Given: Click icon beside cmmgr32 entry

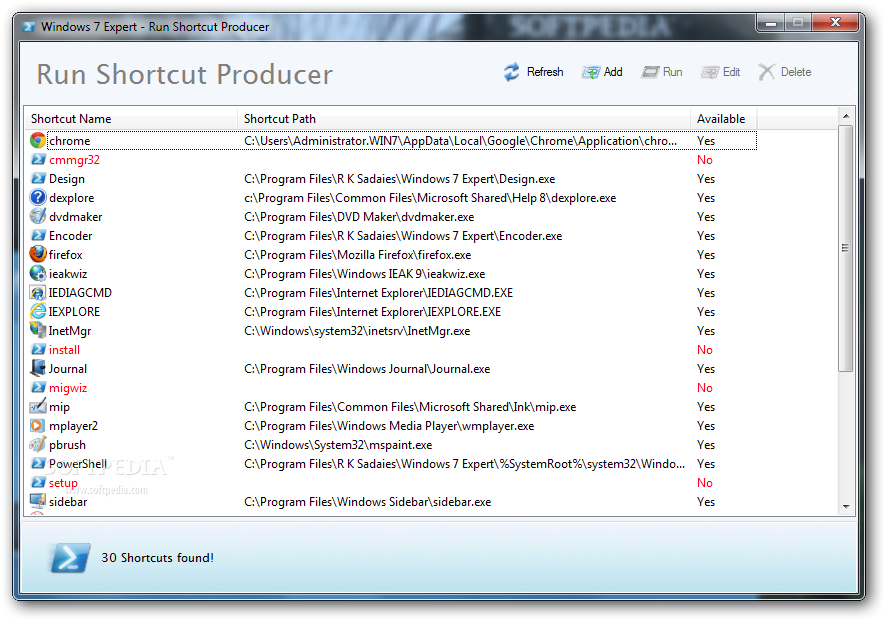Looking at the screenshot, I should 38,159.
